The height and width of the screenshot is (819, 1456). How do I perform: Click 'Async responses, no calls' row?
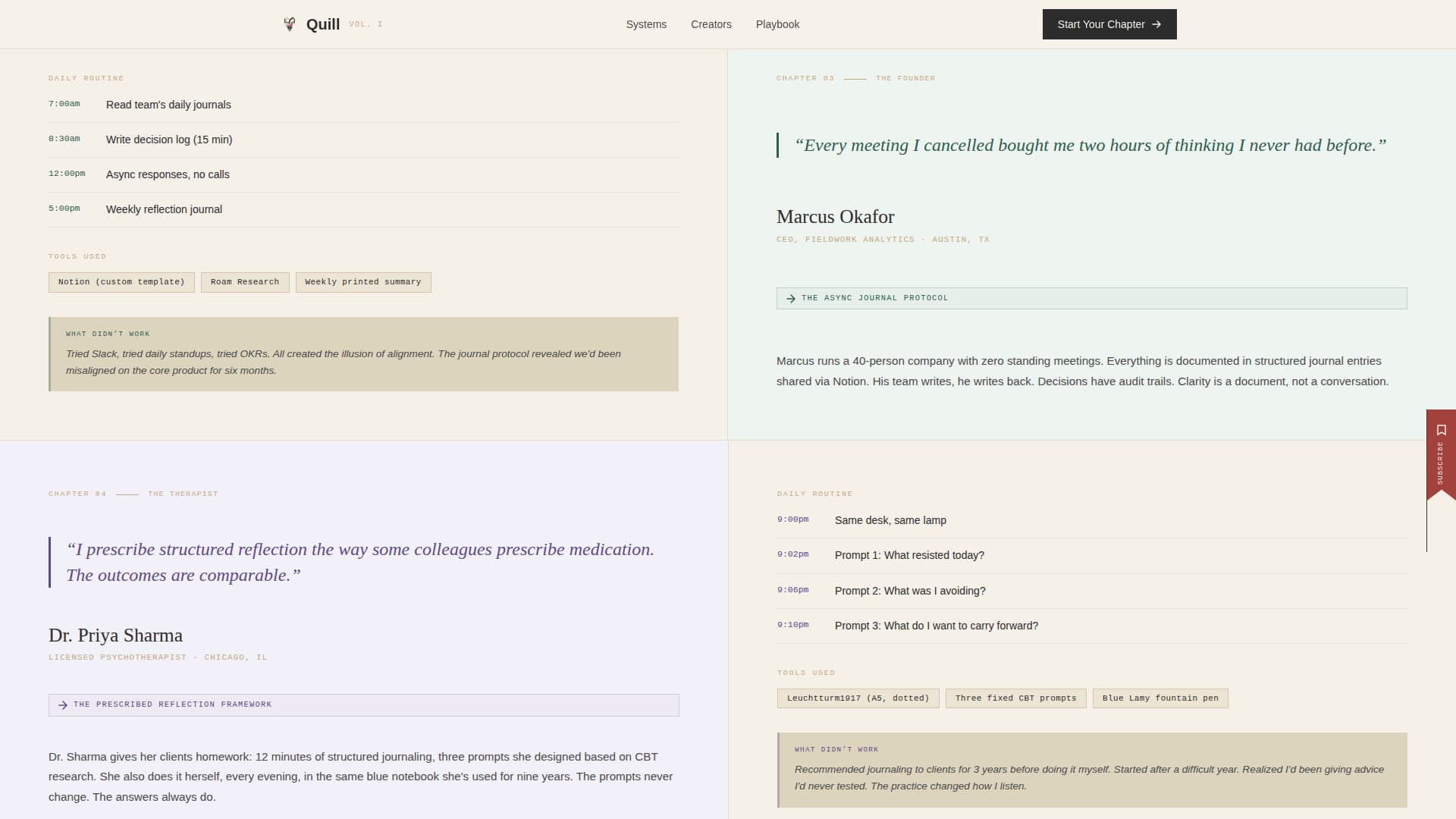[363, 174]
